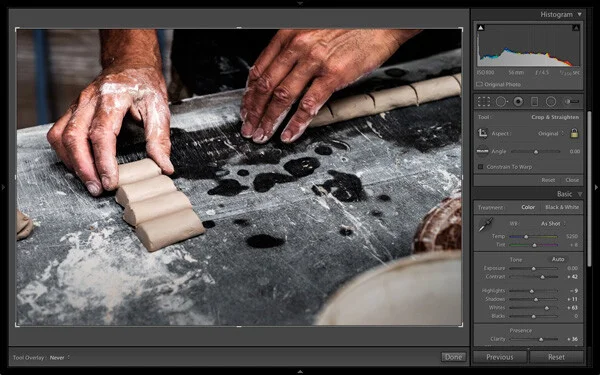The height and width of the screenshot is (375, 600).
Task: Click the Contrast value +42 field
Action: point(572,277)
